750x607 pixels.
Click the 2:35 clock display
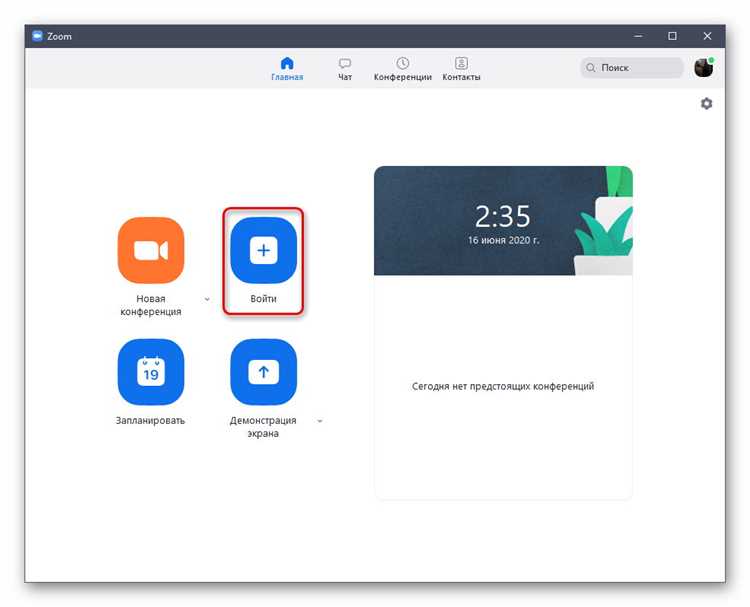503,216
